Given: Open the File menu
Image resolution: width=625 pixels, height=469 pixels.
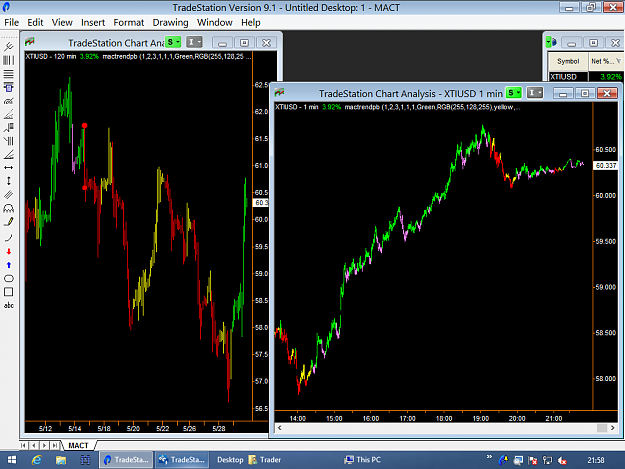Looking at the screenshot, I should 12,22.
